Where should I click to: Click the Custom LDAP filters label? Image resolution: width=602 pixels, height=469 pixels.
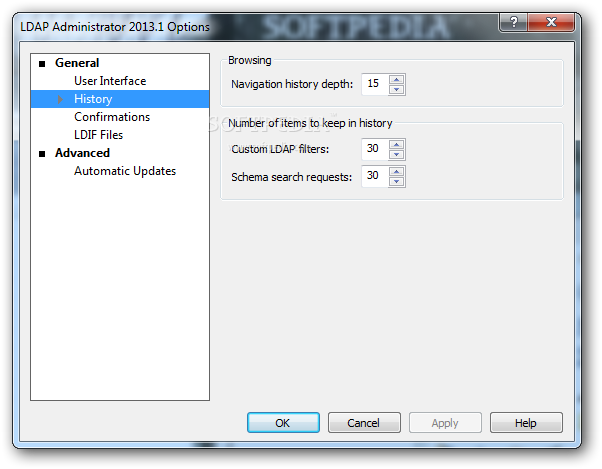click(x=280, y=149)
